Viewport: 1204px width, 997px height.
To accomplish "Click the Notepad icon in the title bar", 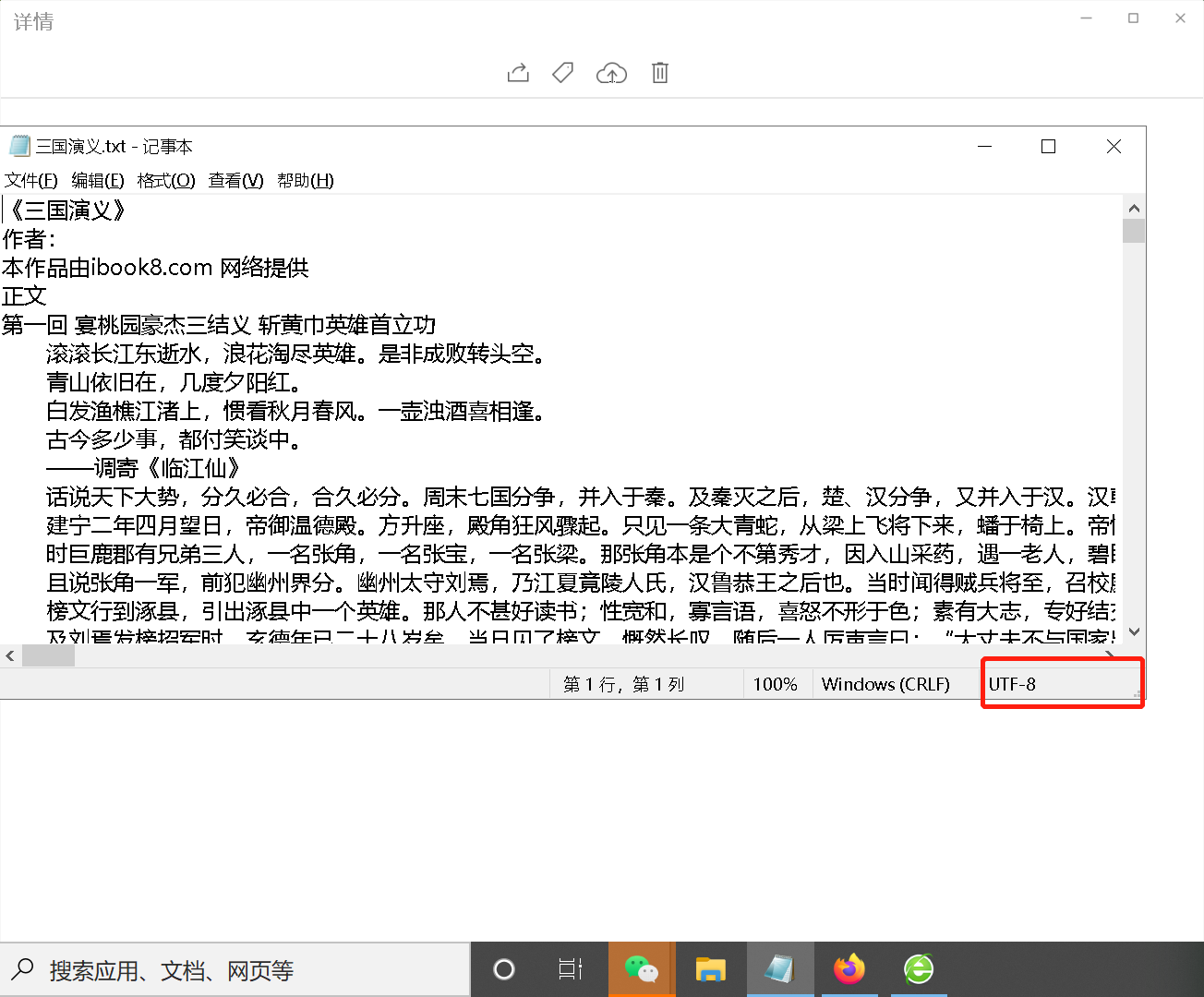I will tap(18, 146).
